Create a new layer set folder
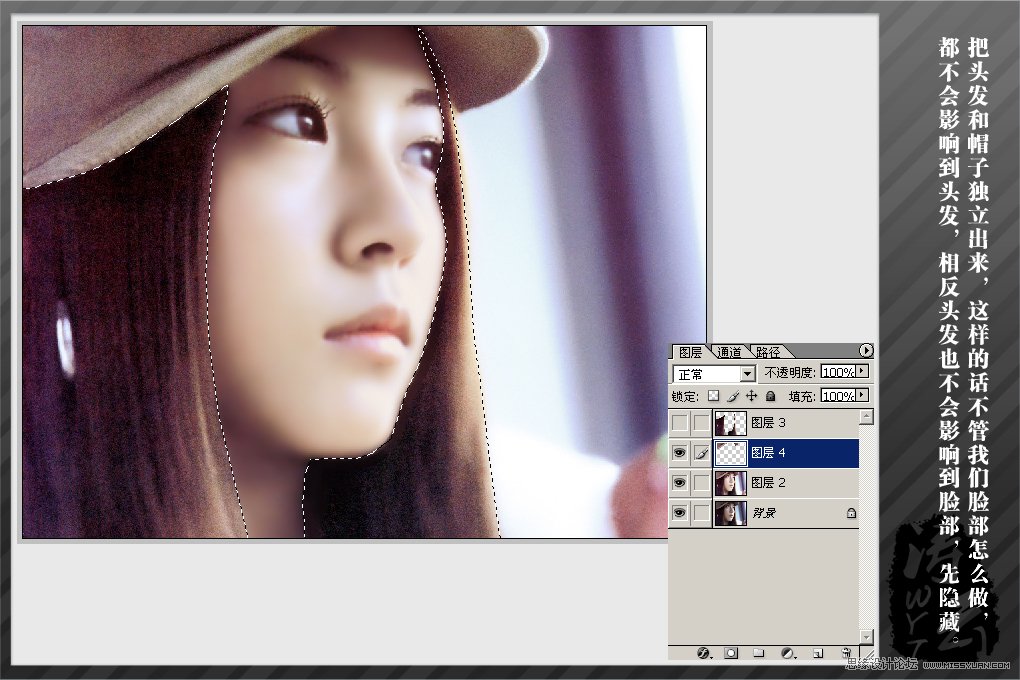Screen dimensions: 1020x680 point(759,652)
